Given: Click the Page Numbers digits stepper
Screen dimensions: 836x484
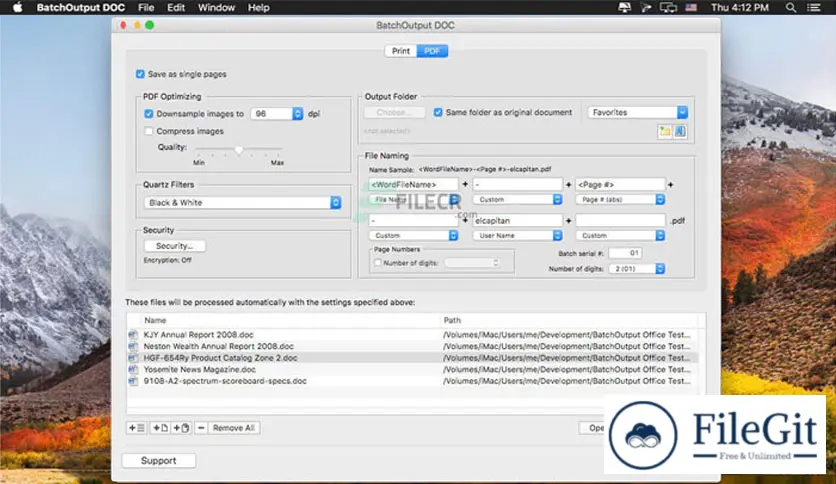Looking at the screenshot, I should (496, 263).
